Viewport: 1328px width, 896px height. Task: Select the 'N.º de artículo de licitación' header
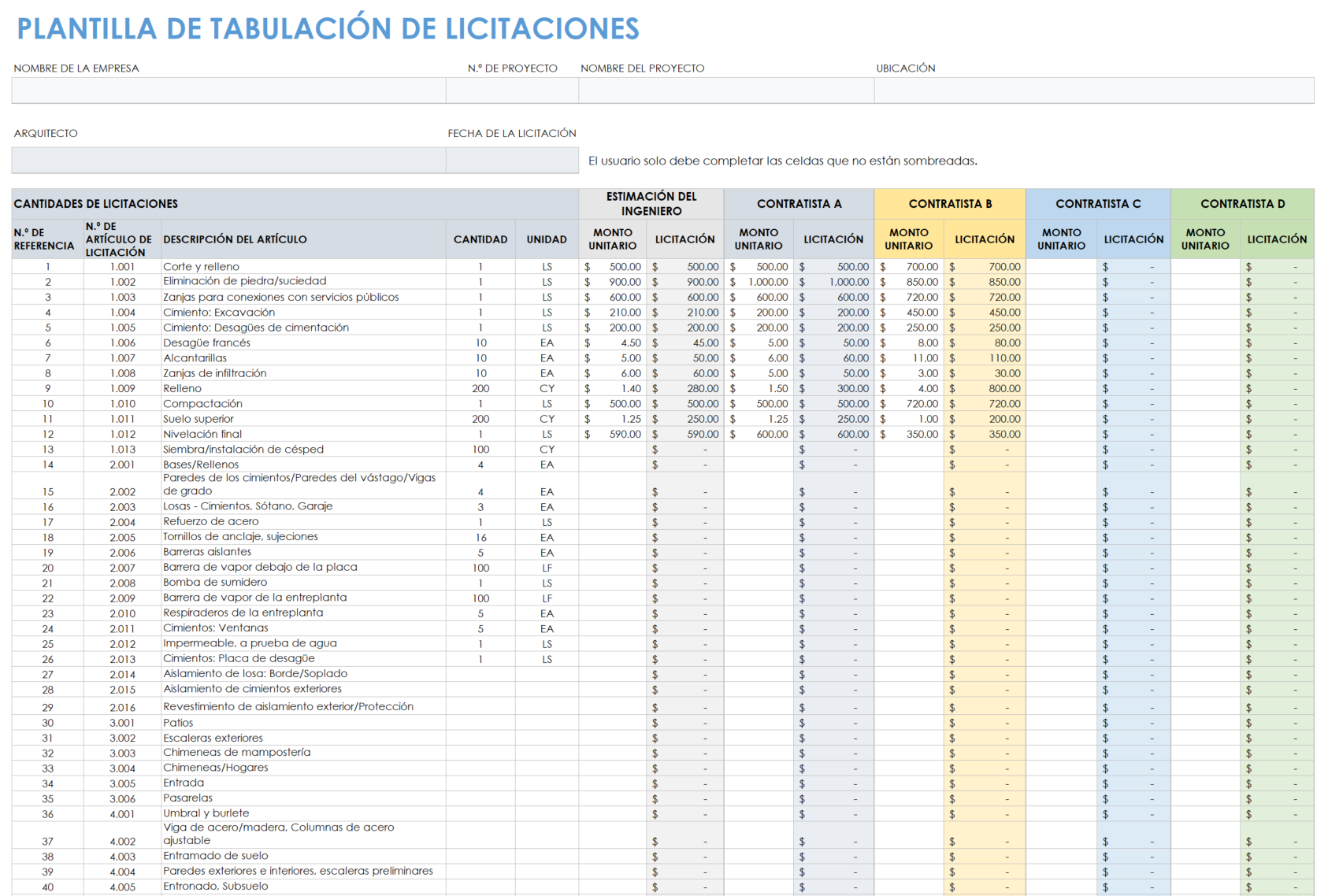click(x=122, y=239)
